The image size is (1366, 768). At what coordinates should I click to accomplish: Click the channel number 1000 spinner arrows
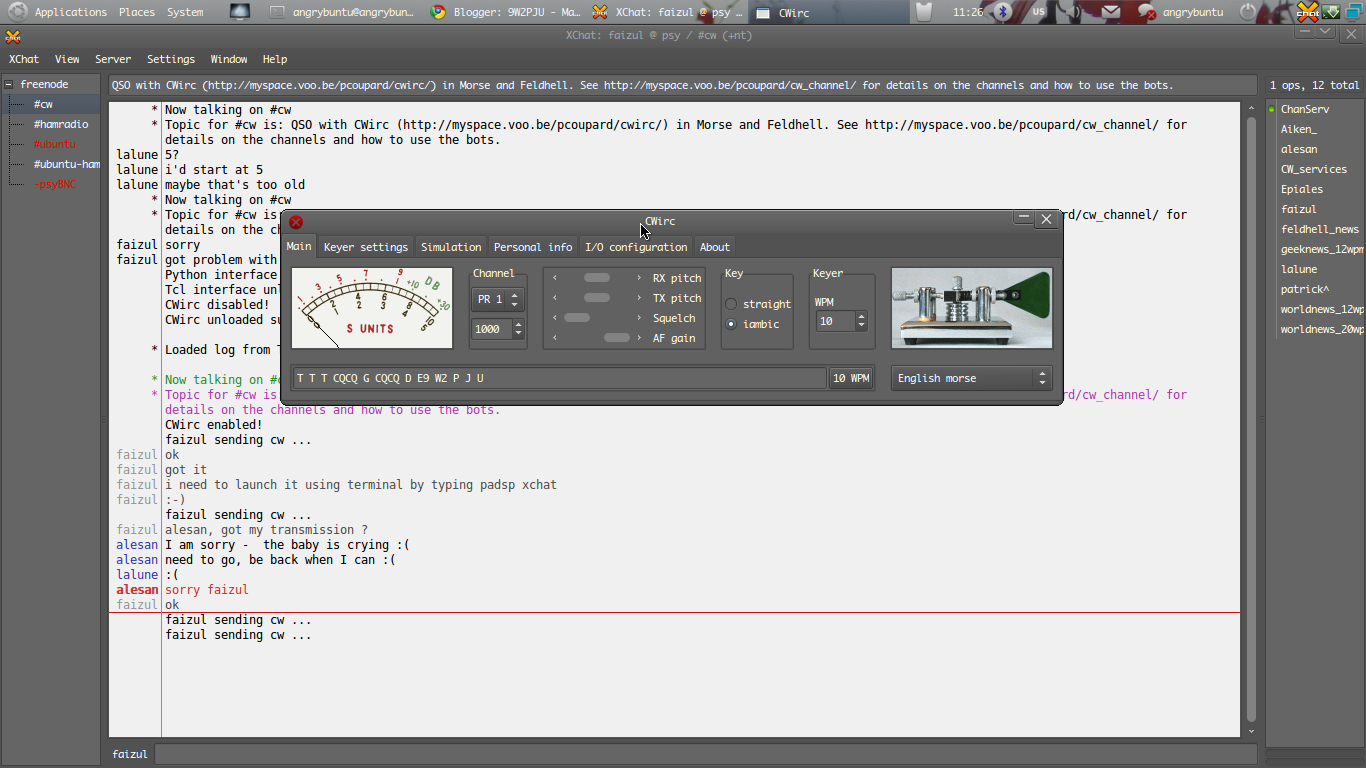[518, 329]
